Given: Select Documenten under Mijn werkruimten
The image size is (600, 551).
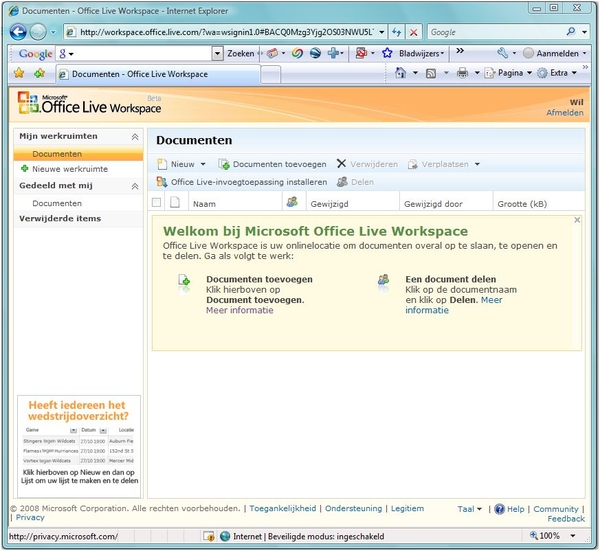Looking at the screenshot, I should (x=78, y=154).
